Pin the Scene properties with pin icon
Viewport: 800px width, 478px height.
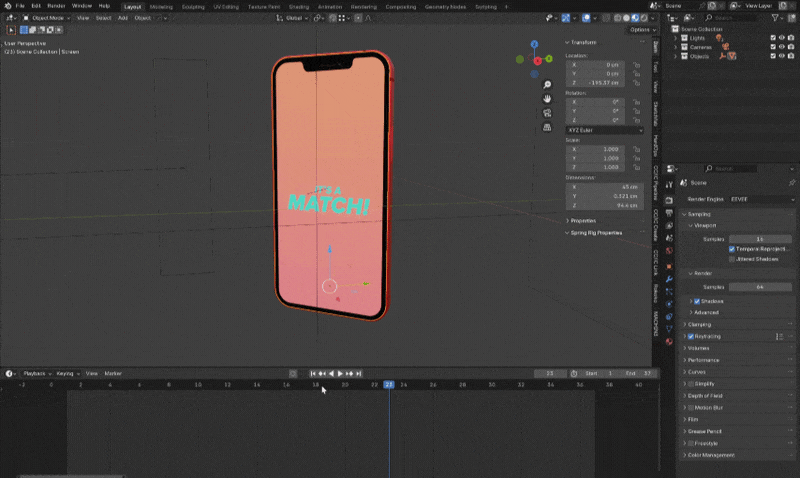791,183
